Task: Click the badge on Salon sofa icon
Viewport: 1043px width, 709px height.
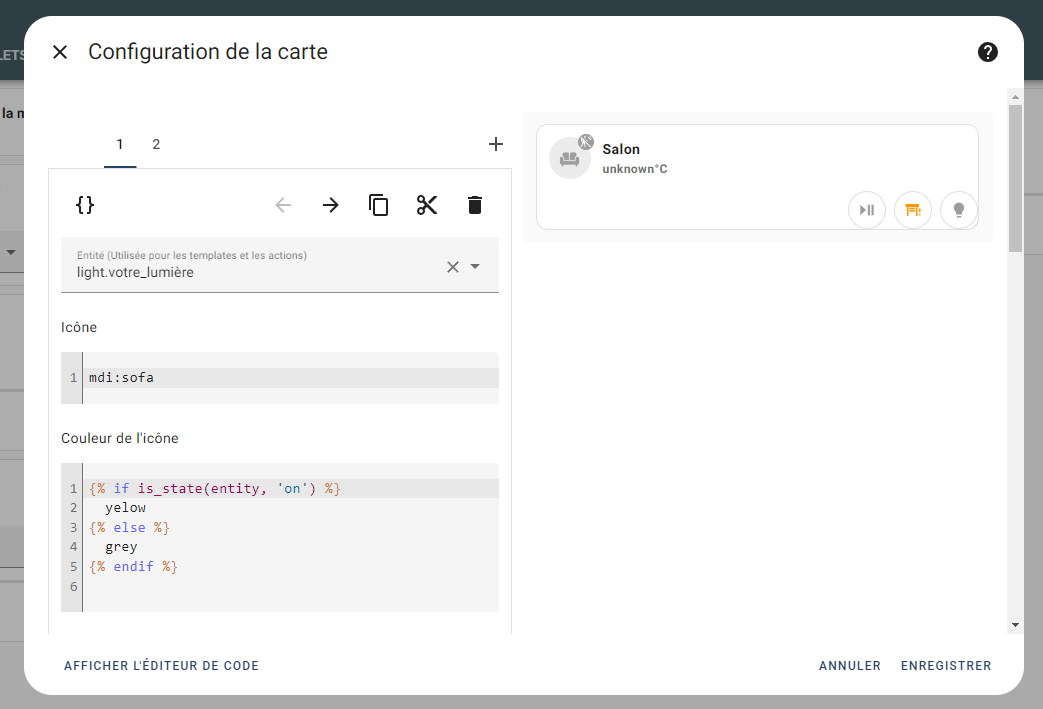Action: (586, 141)
